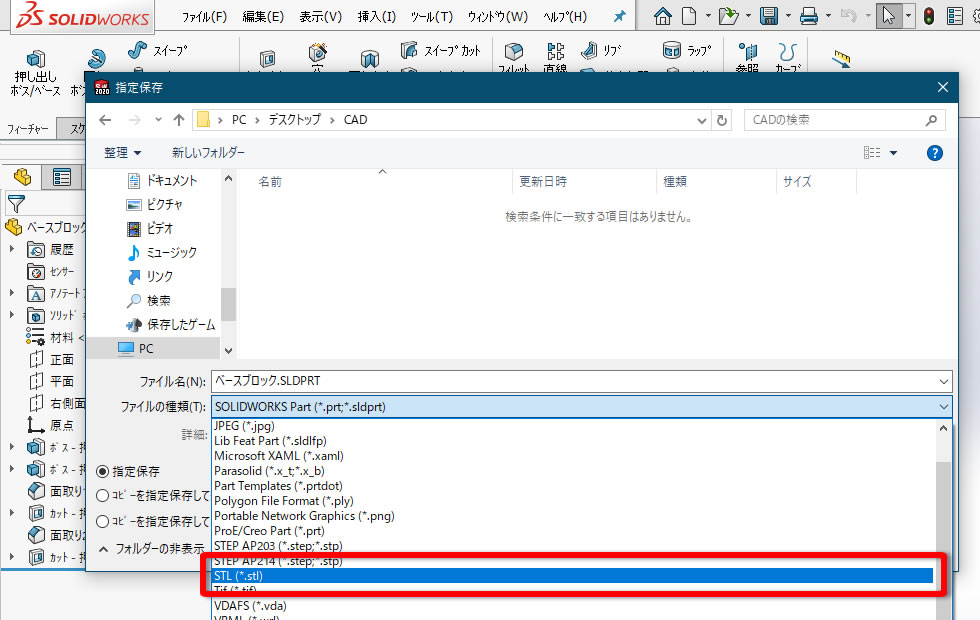Click the Print icon
The height and width of the screenshot is (620, 980).
point(809,16)
